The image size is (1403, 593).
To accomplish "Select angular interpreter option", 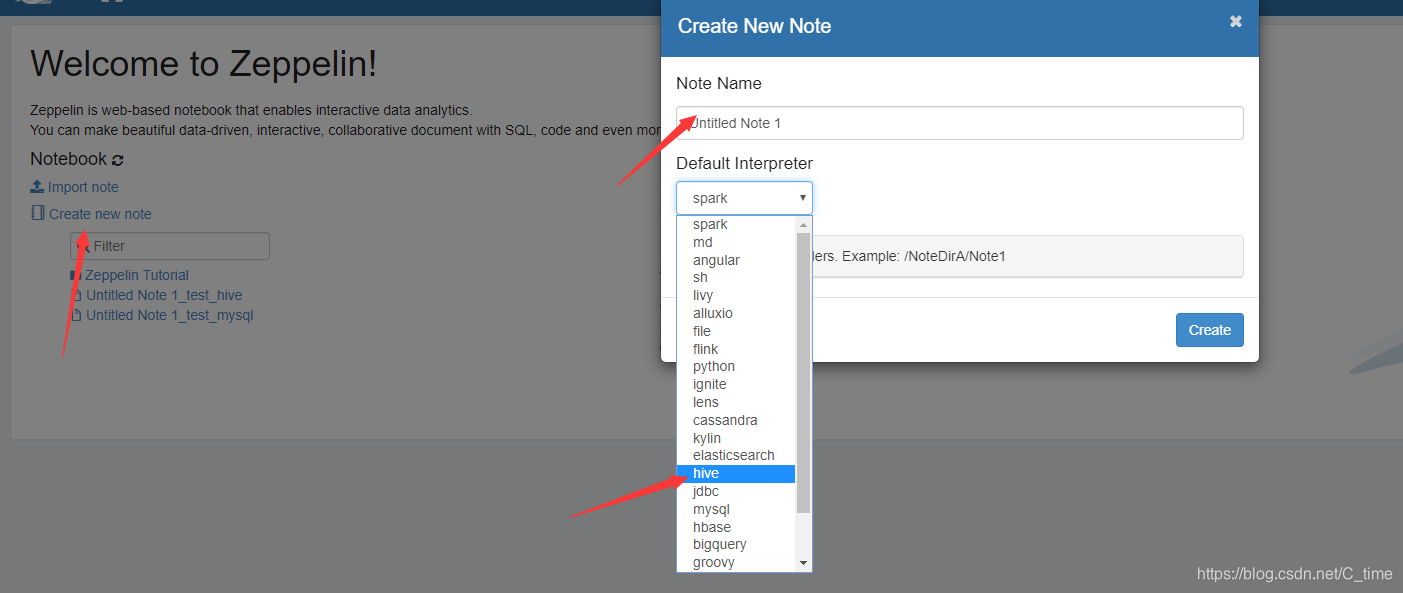I will tap(736, 260).
